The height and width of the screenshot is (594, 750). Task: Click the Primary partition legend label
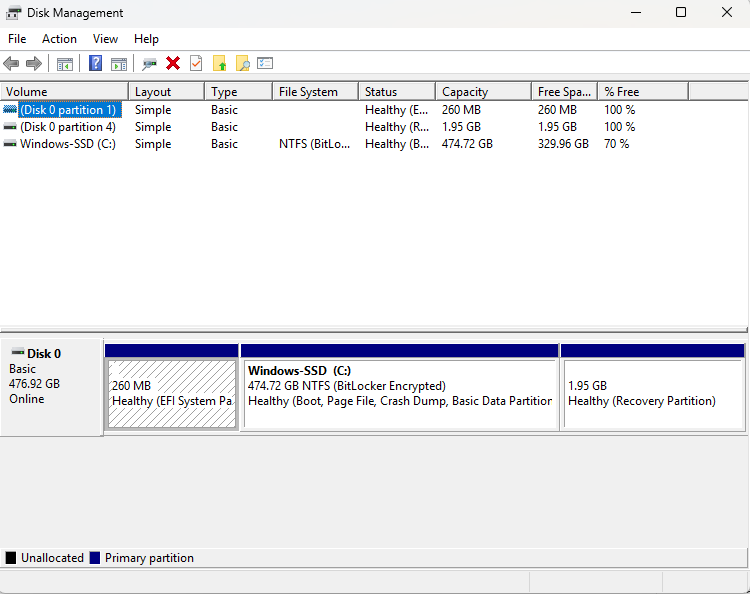click(x=149, y=558)
